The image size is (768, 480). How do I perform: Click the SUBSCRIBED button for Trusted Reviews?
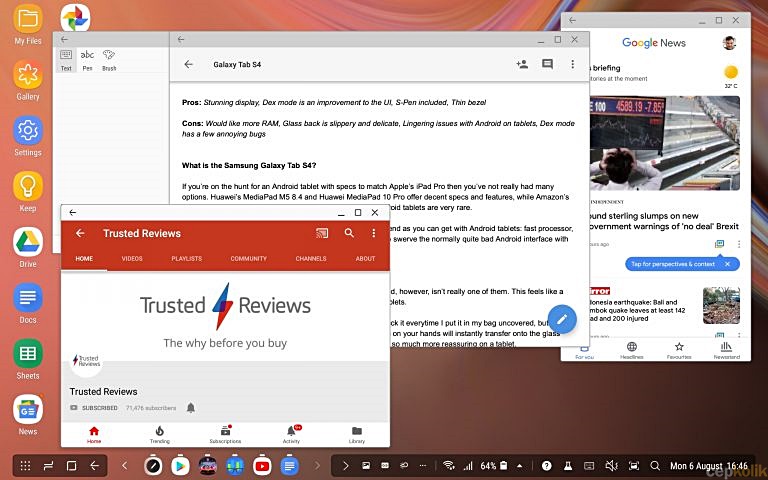[x=94, y=408]
